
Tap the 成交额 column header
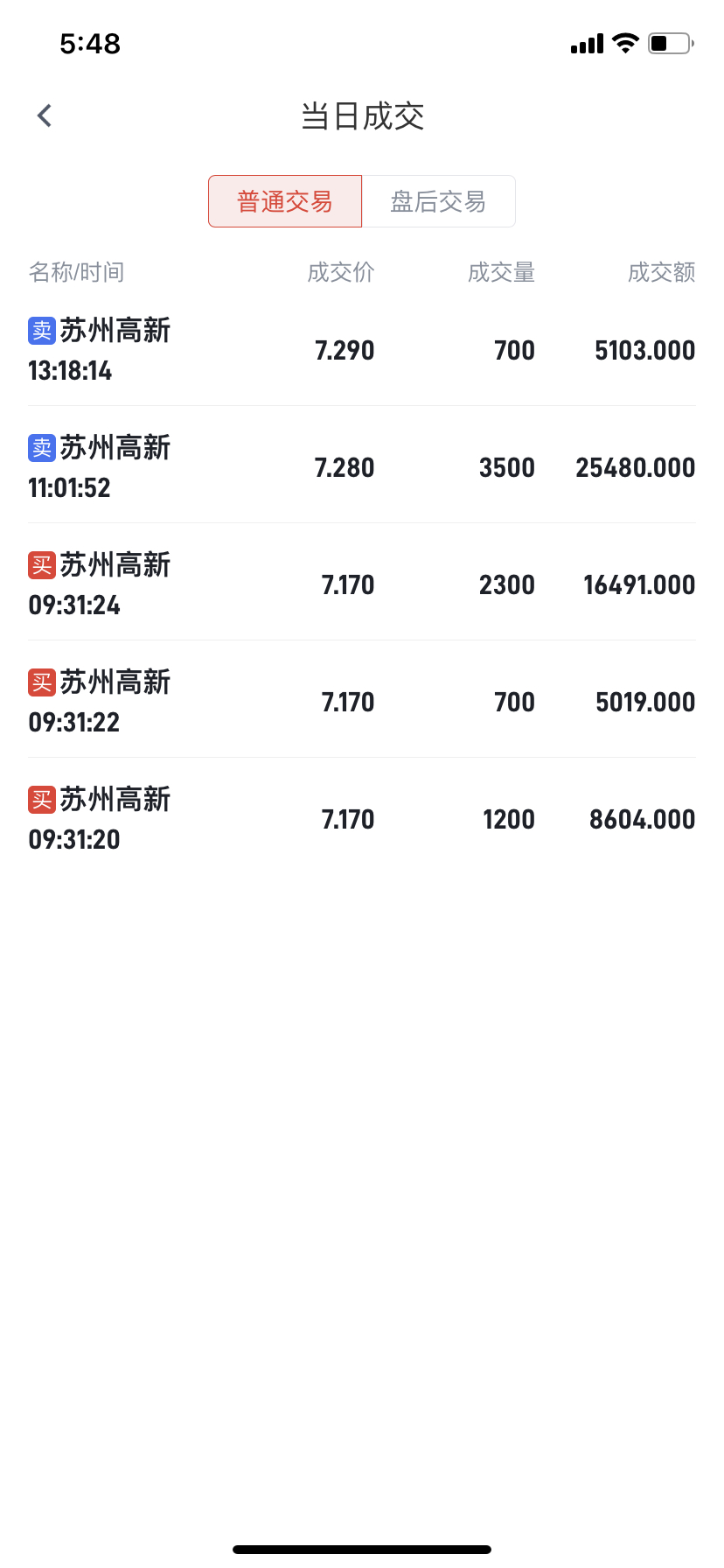661,272
